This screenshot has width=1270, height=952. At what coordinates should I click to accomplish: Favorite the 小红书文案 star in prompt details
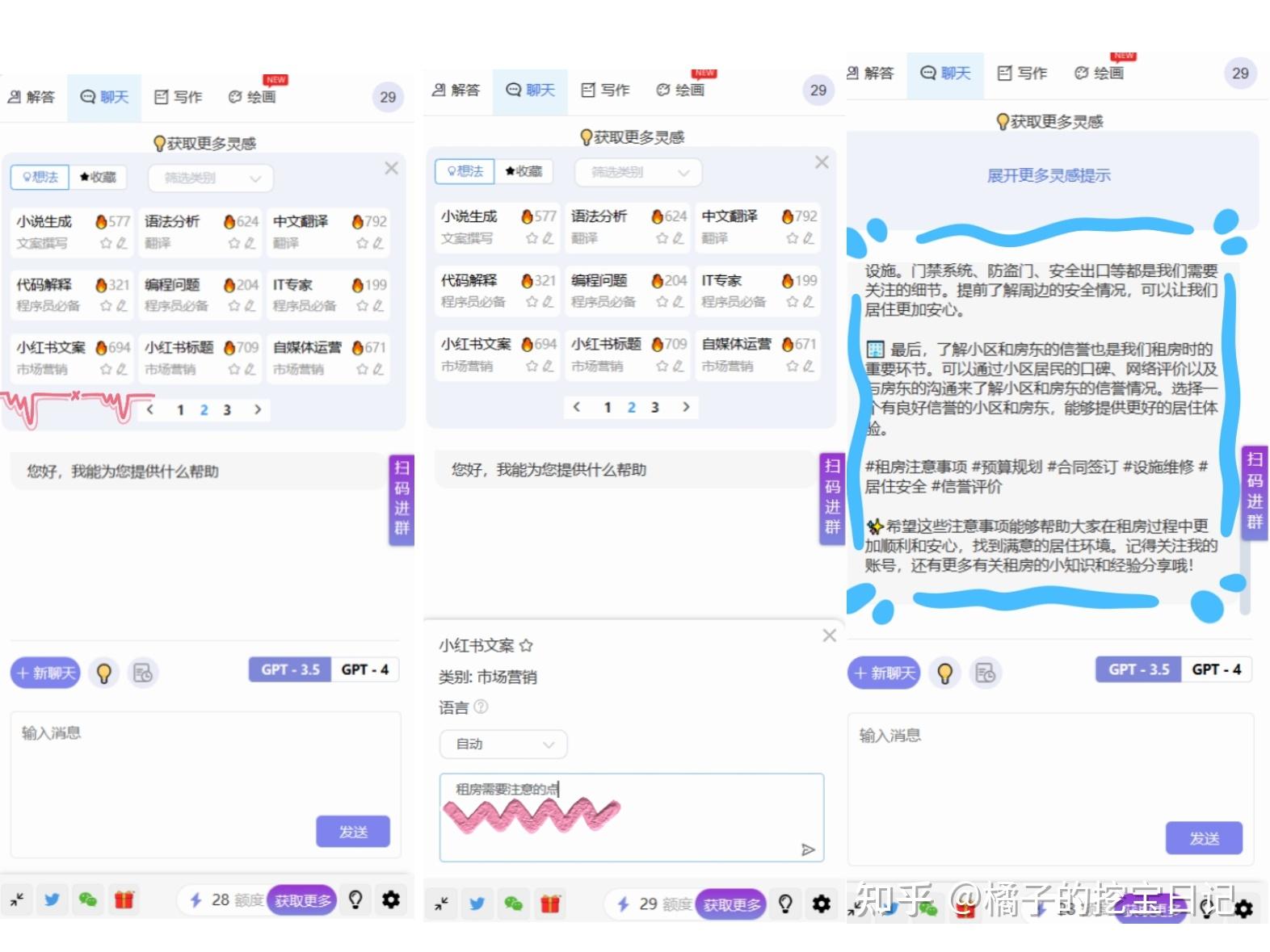526,645
